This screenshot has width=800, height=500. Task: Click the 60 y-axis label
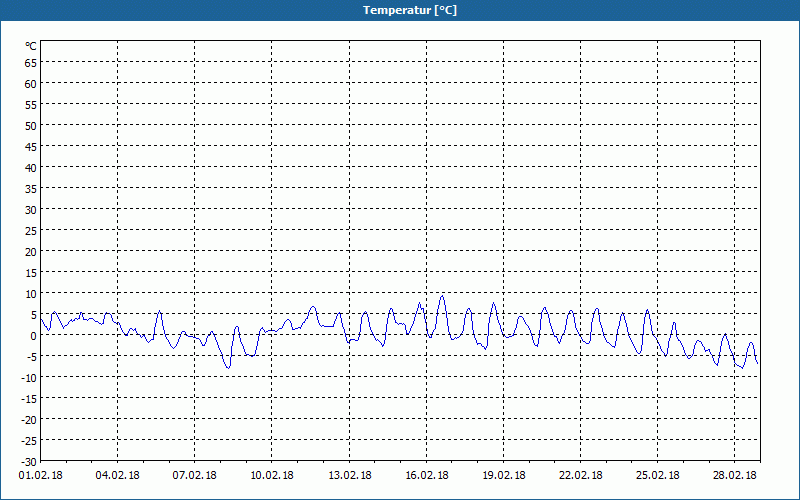pyautogui.click(x=31, y=84)
